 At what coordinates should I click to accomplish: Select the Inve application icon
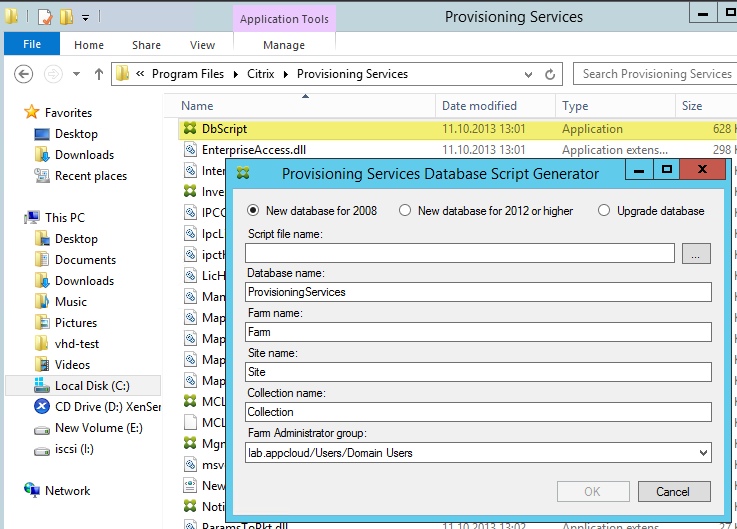coord(190,191)
